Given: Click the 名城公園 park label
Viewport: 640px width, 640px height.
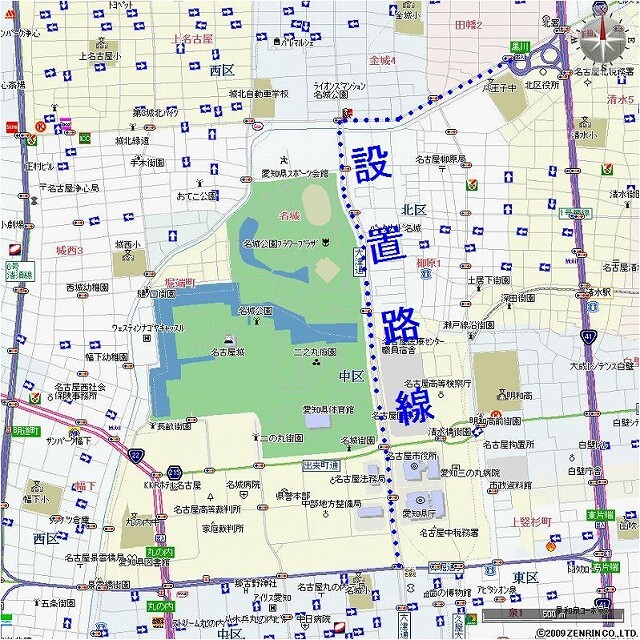Looking at the screenshot, I should point(255,312).
